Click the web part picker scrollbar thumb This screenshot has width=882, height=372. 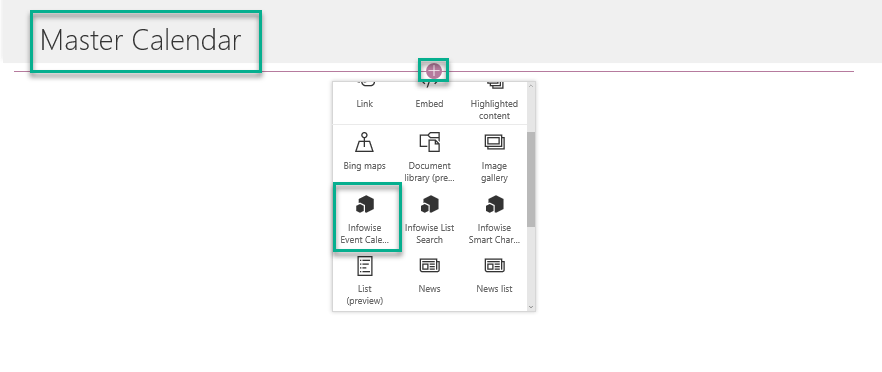coord(531,180)
